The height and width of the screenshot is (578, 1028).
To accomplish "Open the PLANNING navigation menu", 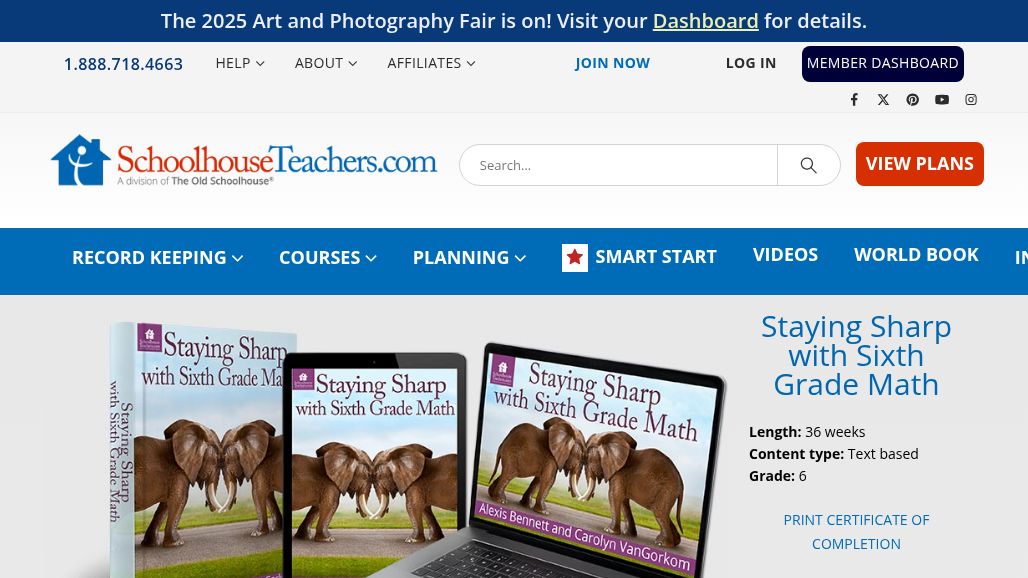I will (x=469, y=258).
